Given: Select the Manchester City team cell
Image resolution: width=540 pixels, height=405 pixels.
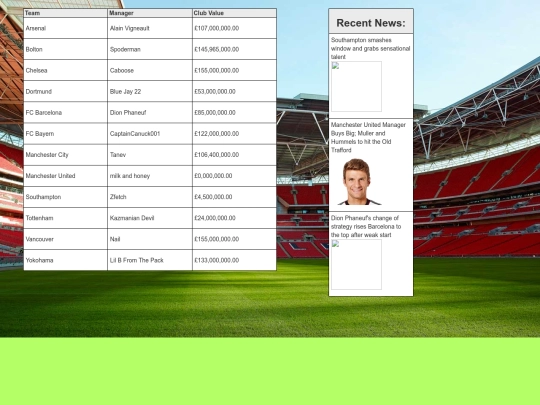Looking at the screenshot, I should pyautogui.click(x=65, y=155).
